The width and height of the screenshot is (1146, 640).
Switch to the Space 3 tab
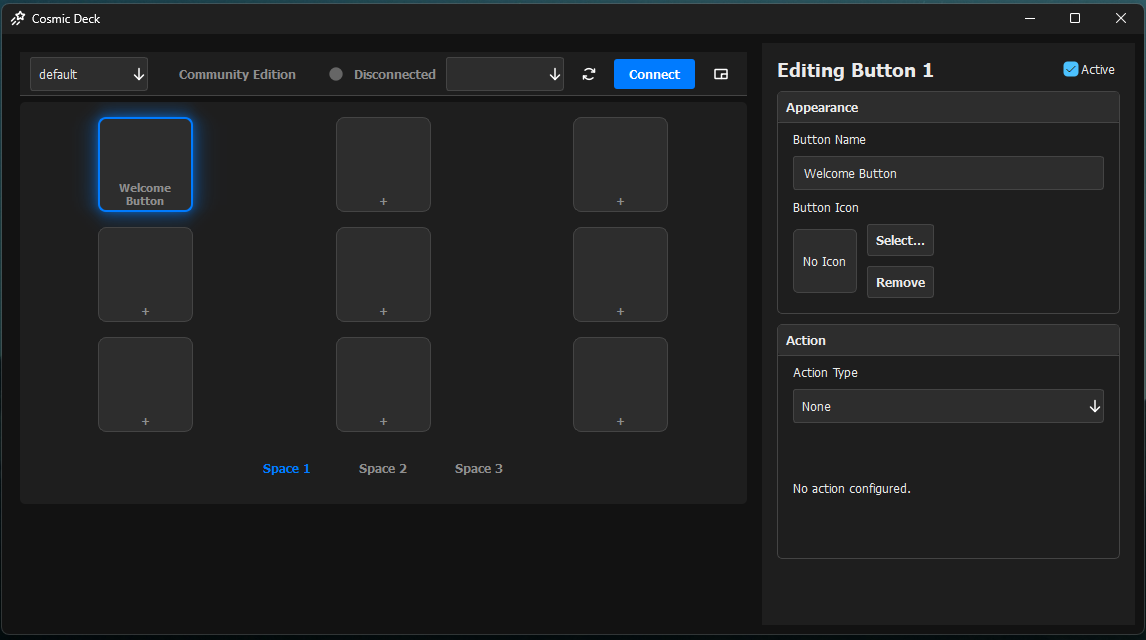[x=479, y=468]
